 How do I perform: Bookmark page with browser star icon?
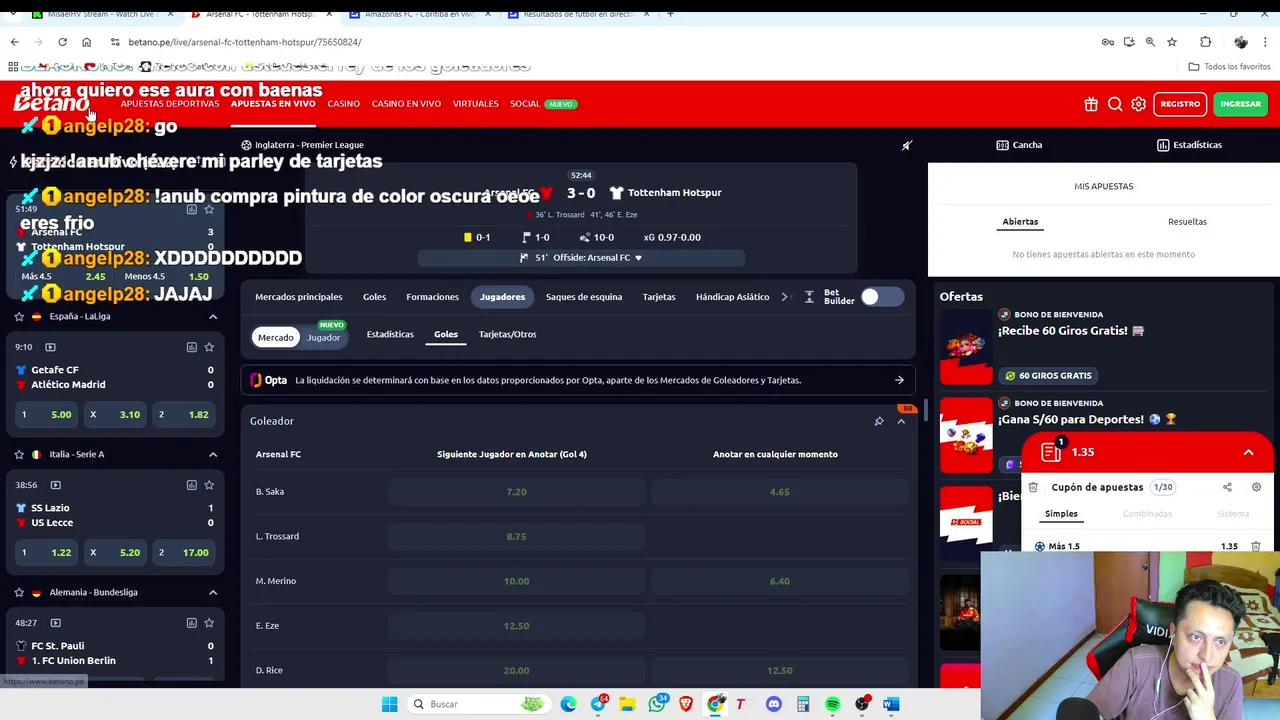coord(1172,42)
